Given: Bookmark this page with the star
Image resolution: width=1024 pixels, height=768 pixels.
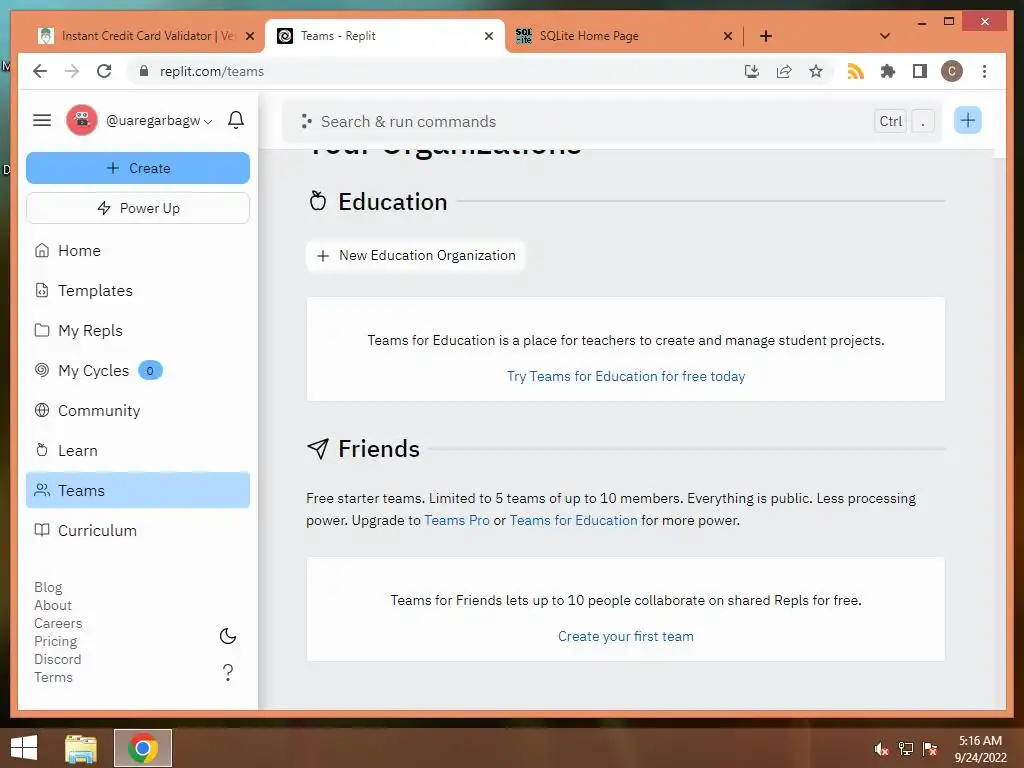Looking at the screenshot, I should coord(816,71).
